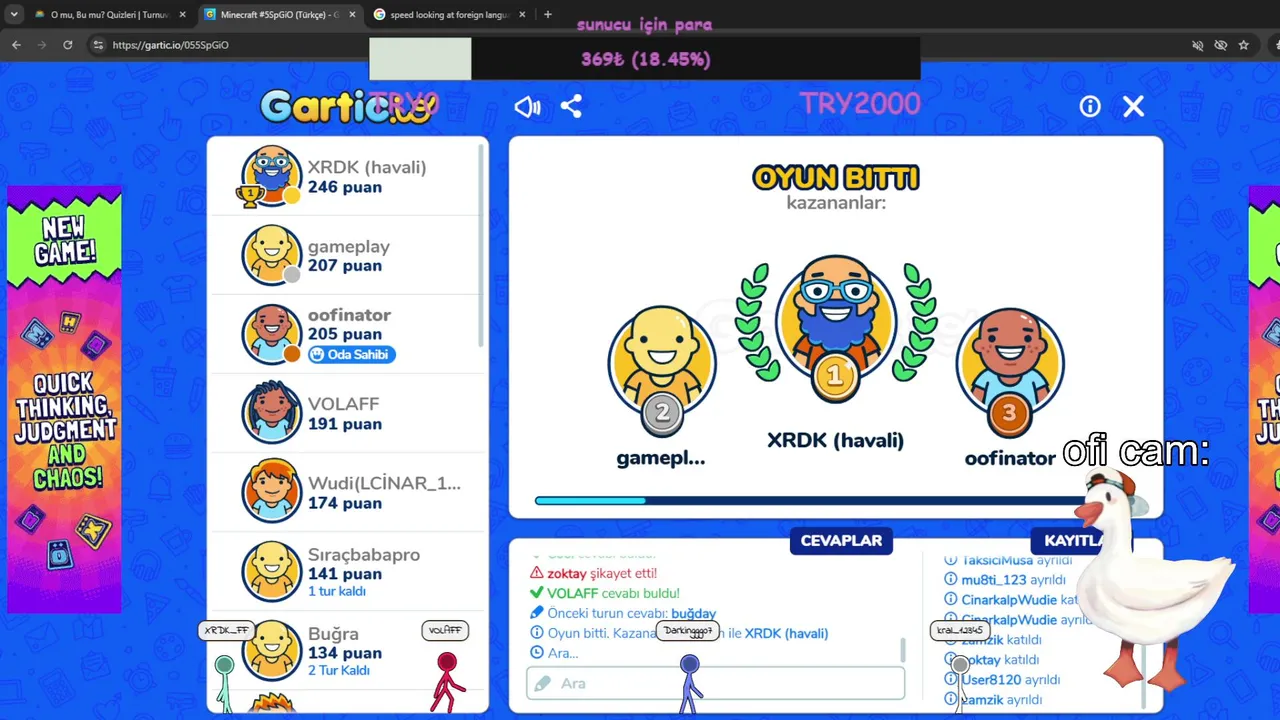
Task: Click 'Sıraçbabapro' name in the player list
Action: click(x=364, y=554)
